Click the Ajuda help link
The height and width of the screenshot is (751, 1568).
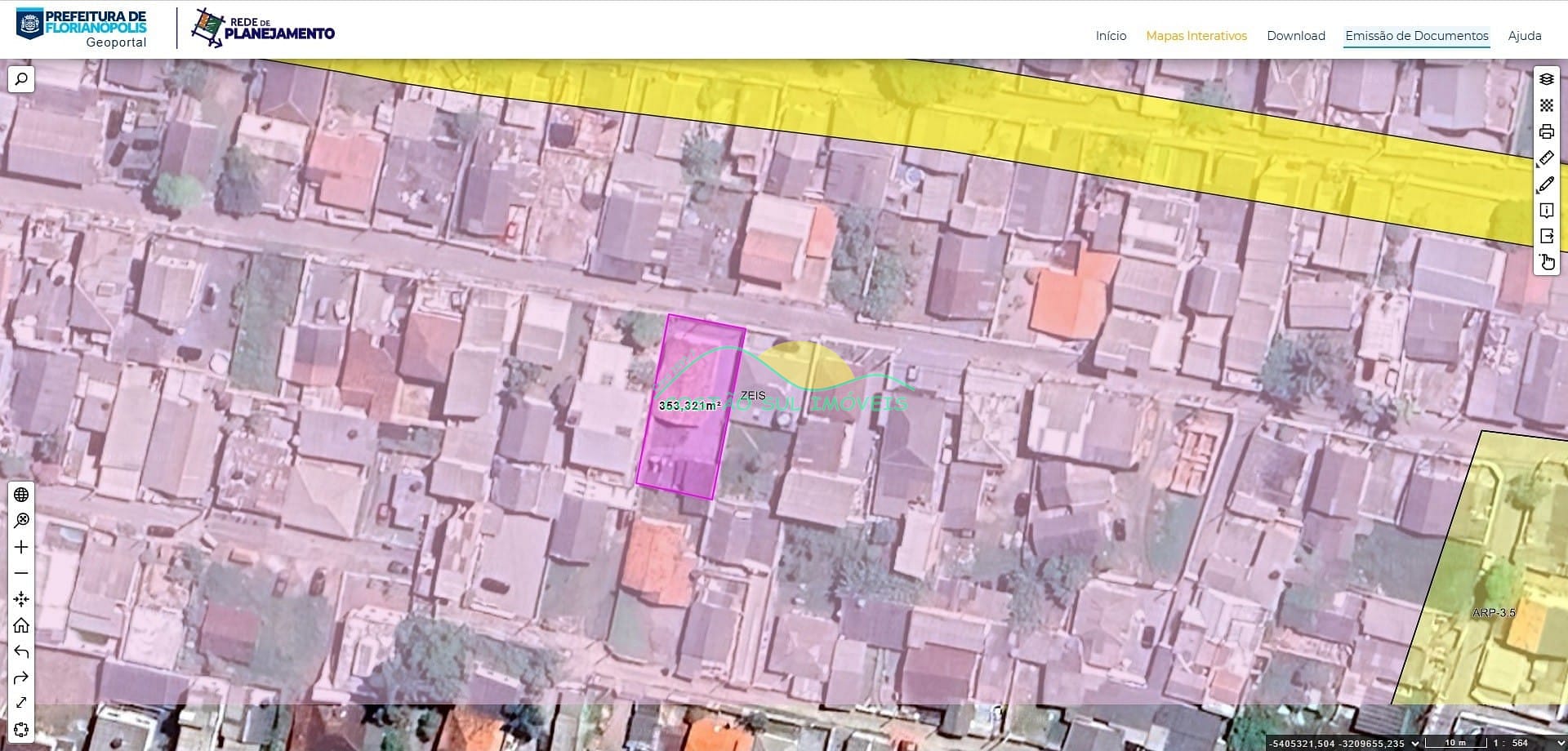tap(1525, 36)
